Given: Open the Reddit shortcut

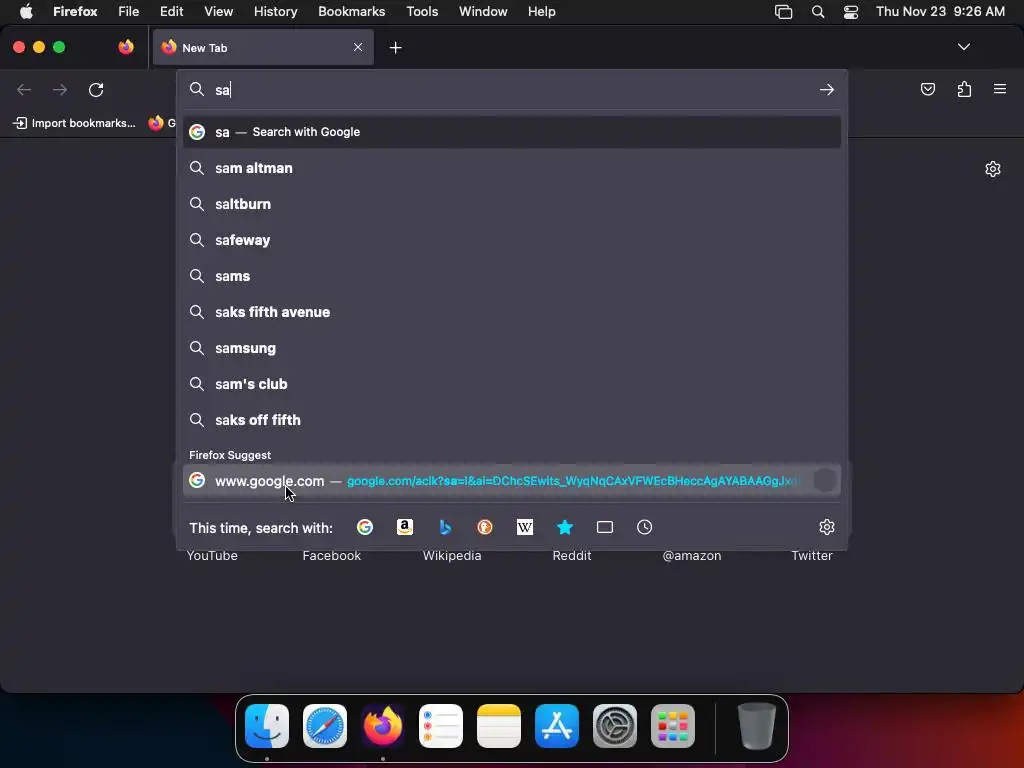Looking at the screenshot, I should pos(571,555).
